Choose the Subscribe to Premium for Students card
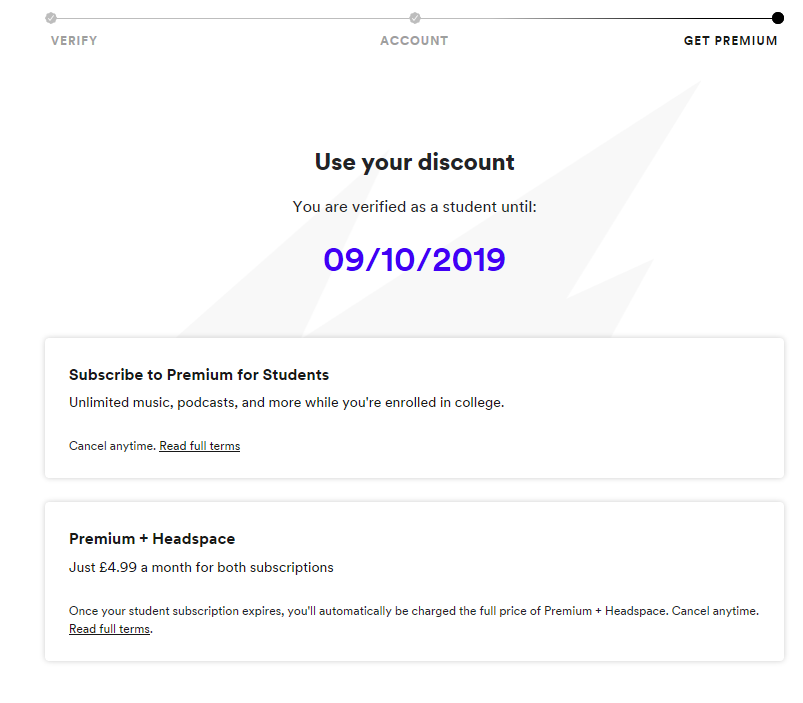The width and height of the screenshot is (803, 703). (414, 408)
